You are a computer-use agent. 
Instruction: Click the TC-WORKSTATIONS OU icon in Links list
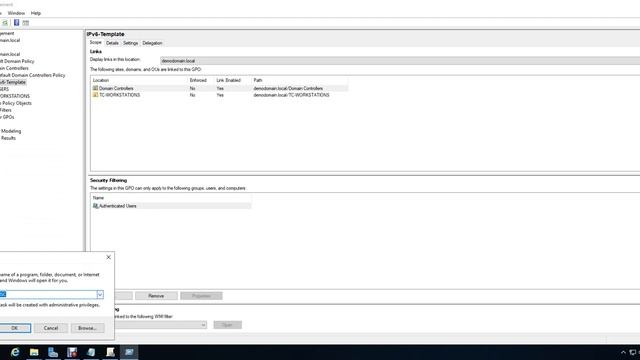pos(95,95)
